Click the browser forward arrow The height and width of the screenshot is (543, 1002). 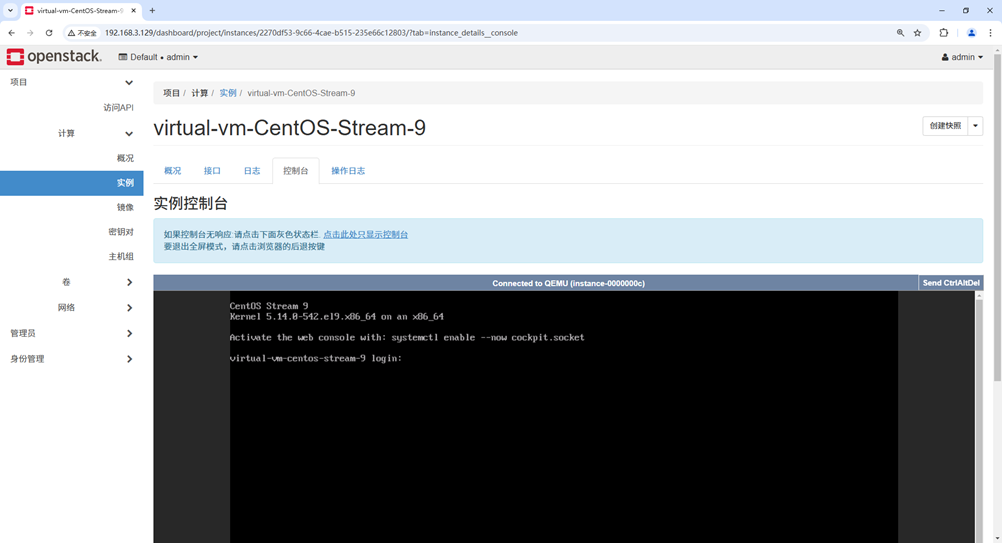30,33
